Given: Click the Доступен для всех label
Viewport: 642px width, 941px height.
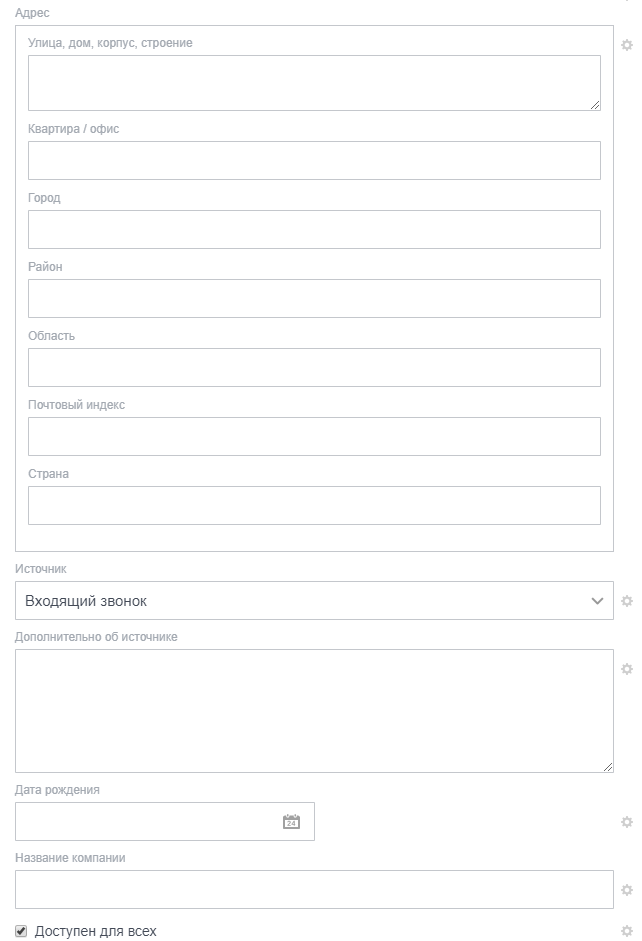Looking at the screenshot, I should 96,931.
